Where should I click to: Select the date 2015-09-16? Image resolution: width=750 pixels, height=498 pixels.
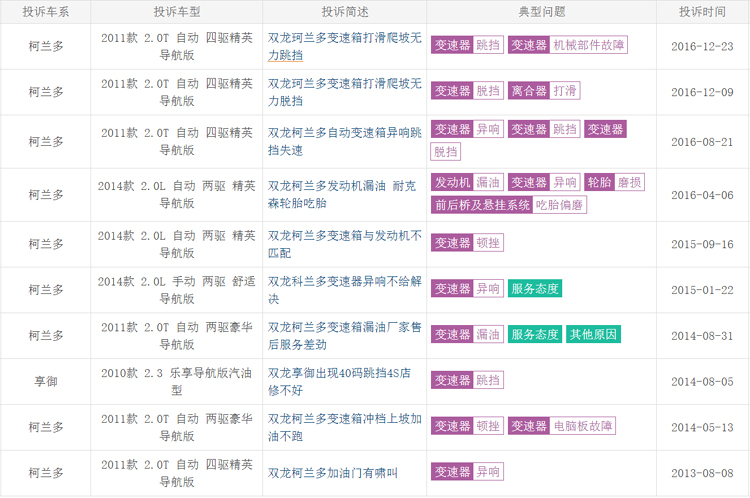pos(702,244)
